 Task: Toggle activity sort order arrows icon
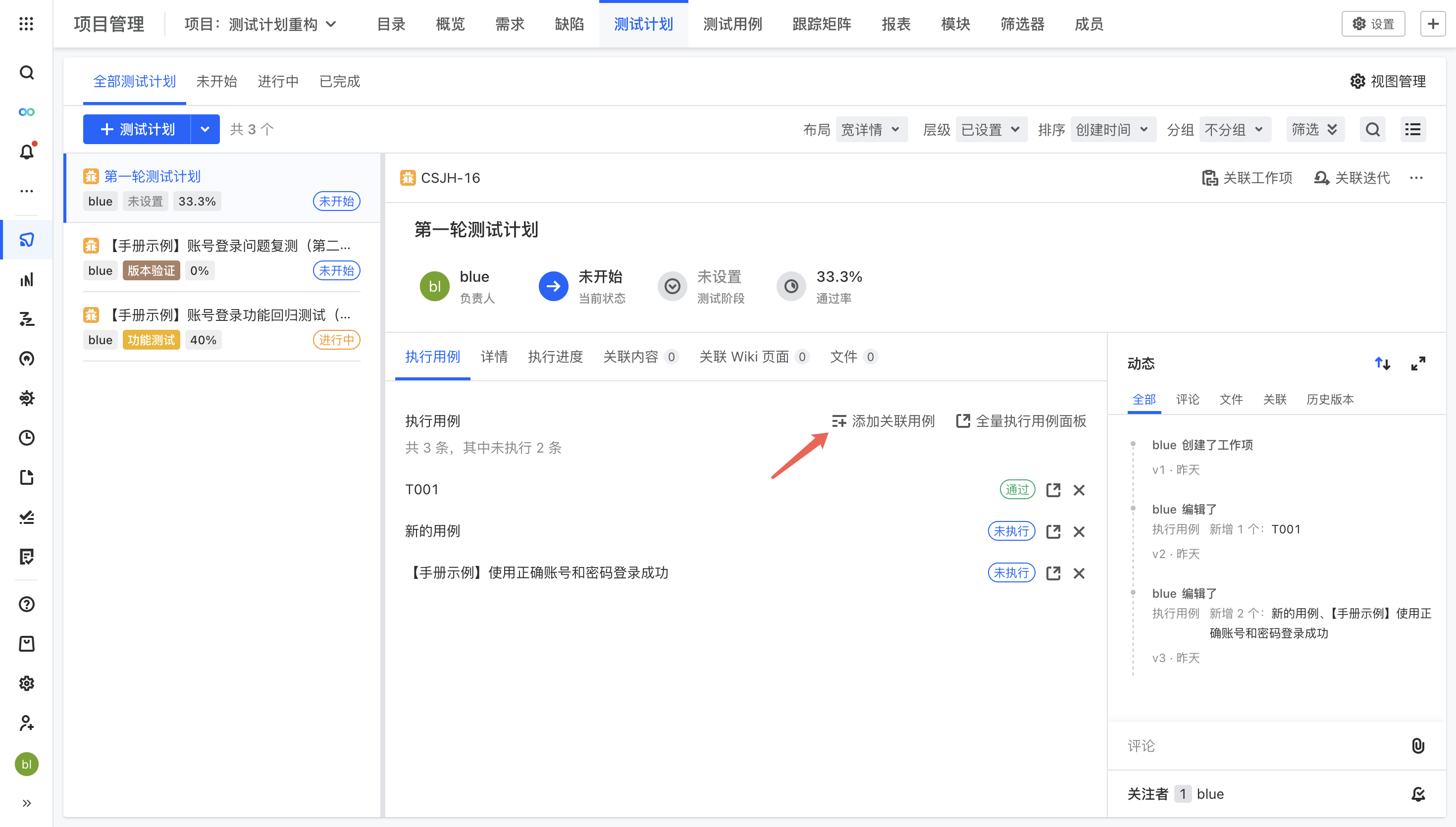pos(1382,363)
